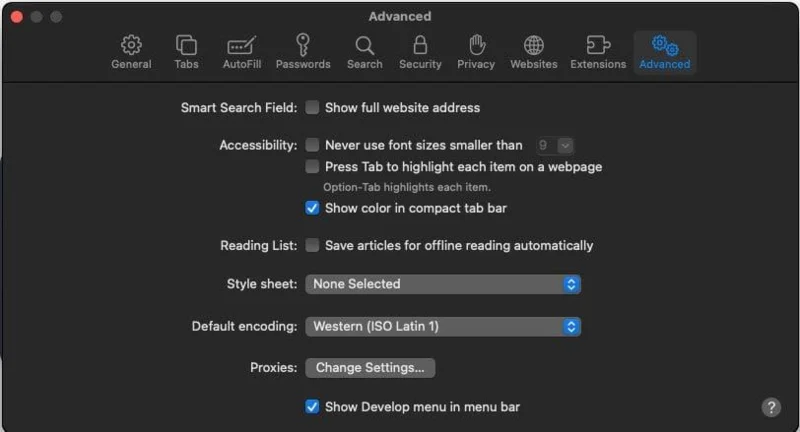Open the AutoFill preferences pane

click(242, 52)
